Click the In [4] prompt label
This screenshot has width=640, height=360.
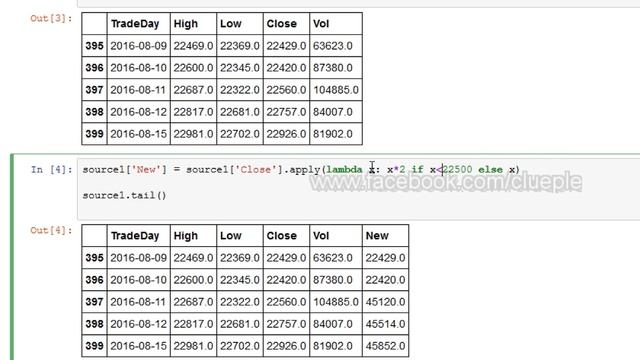point(51,169)
